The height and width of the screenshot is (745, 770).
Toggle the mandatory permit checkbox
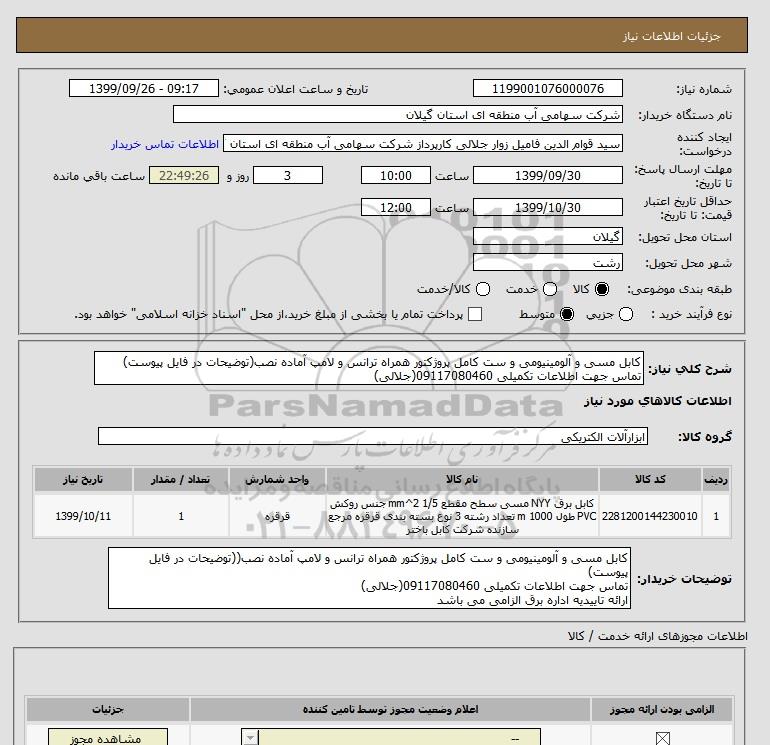coord(662,738)
